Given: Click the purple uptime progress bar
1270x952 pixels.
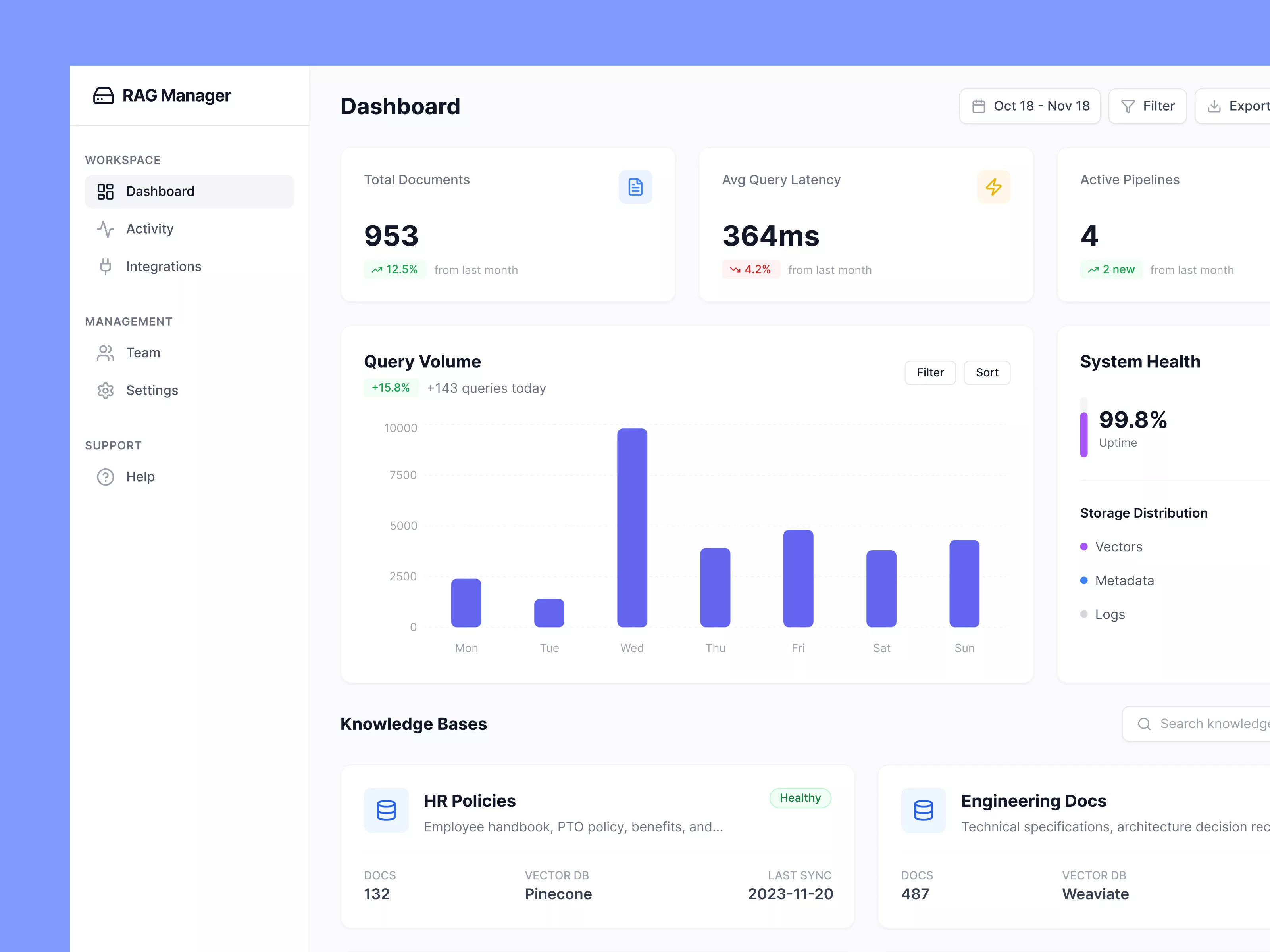Looking at the screenshot, I should (1083, 434).
